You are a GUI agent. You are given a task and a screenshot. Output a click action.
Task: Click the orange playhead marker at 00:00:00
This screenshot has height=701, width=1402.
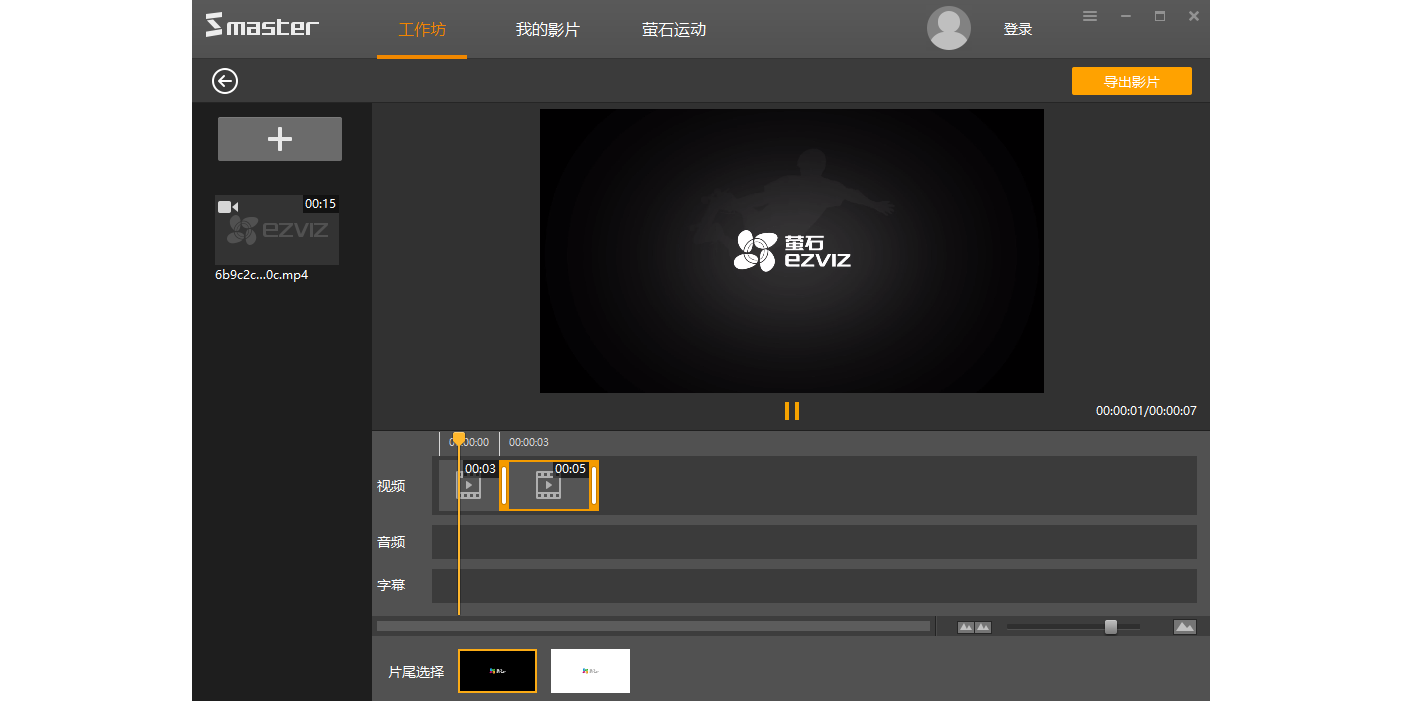click(x=459, y=437)
